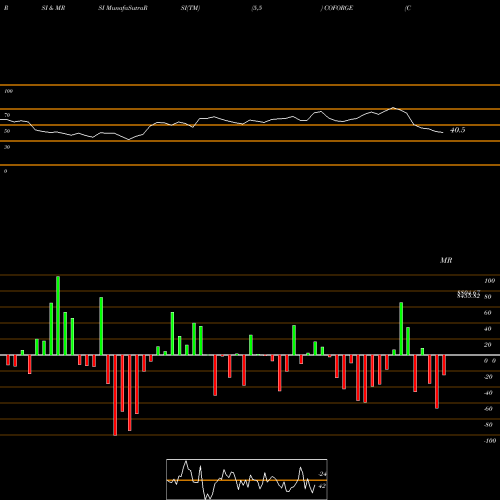Click the SI(TM) header text
The width and height of the screenshot is (500, 500).
tap(190, 8)
